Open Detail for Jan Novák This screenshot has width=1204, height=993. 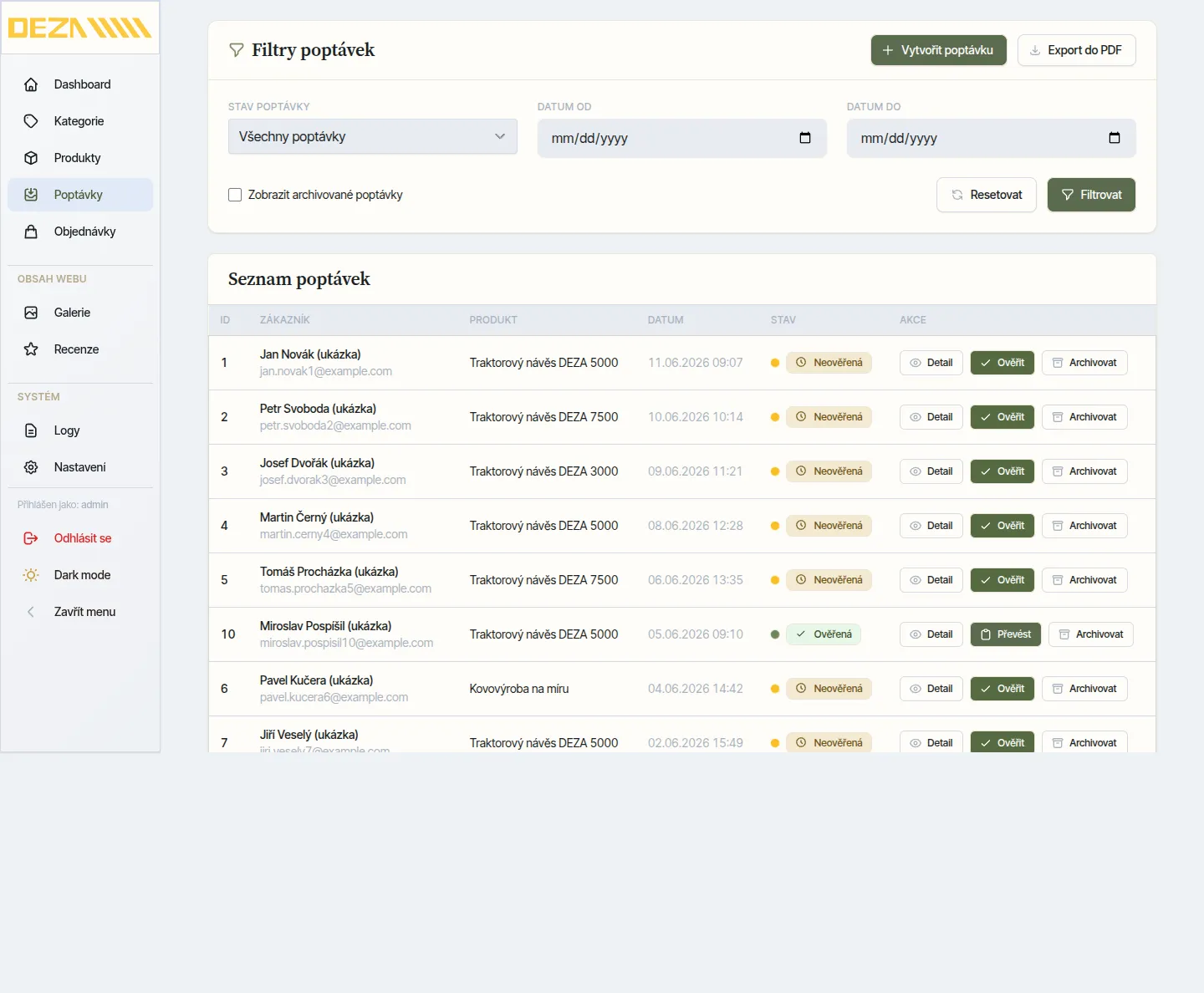(931, 363)
